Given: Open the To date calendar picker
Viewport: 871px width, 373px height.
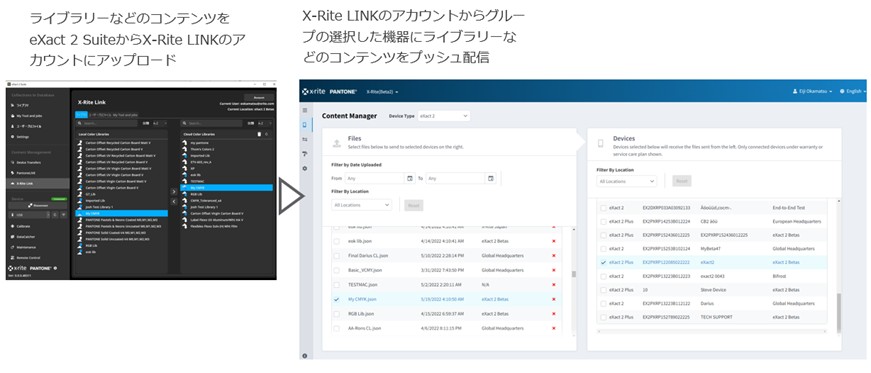Looking at the screenshot, I should (x=490, y=178).
